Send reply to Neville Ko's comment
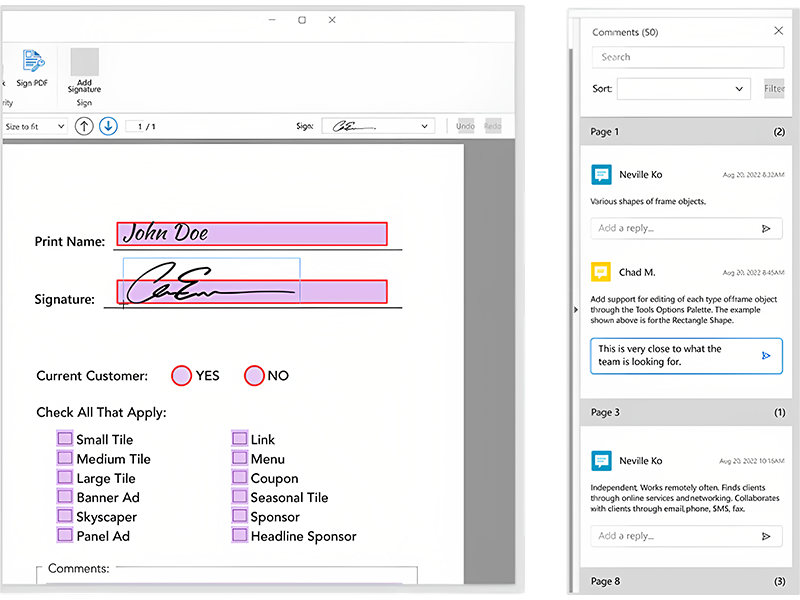The height and width of the screenshot is (600, 800). [x=767, y=228]
